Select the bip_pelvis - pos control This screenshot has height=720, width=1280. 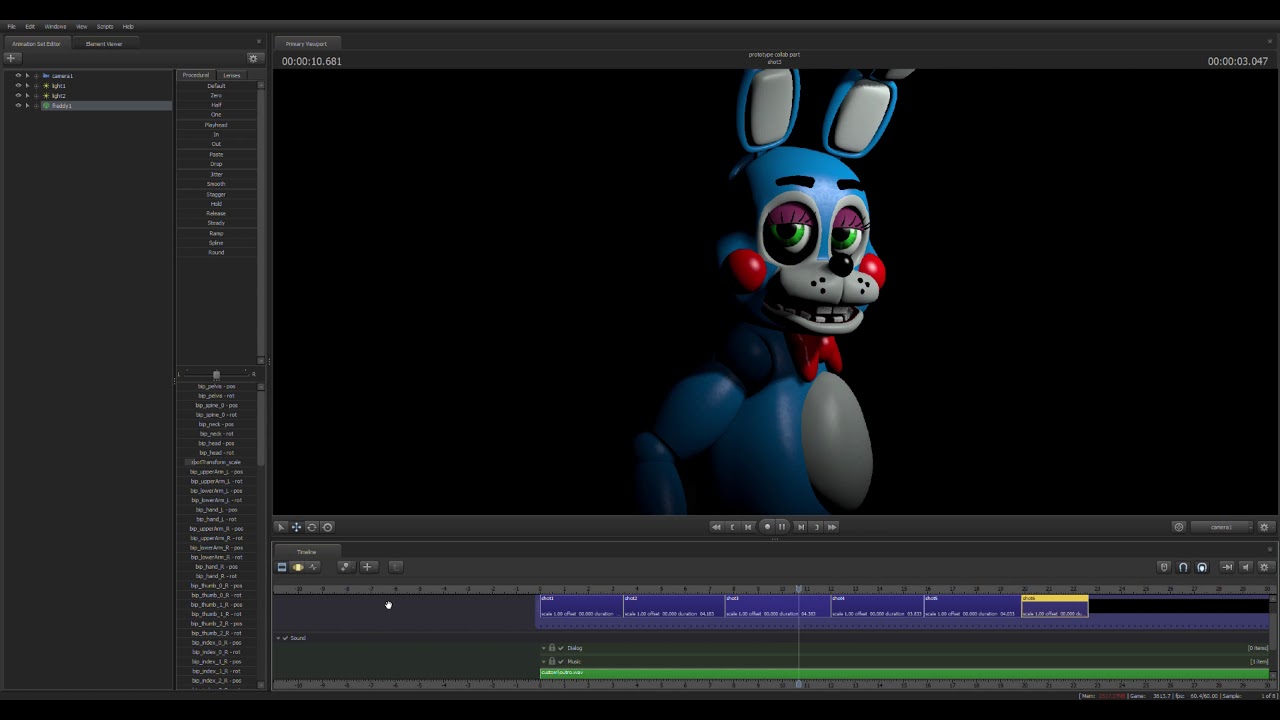[x=216, y=386]
